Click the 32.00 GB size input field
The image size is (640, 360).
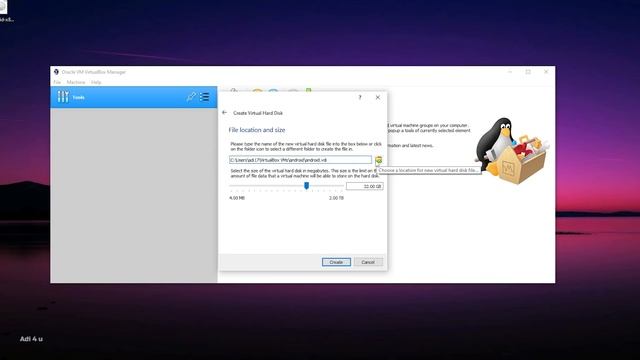tap(364, 186)
